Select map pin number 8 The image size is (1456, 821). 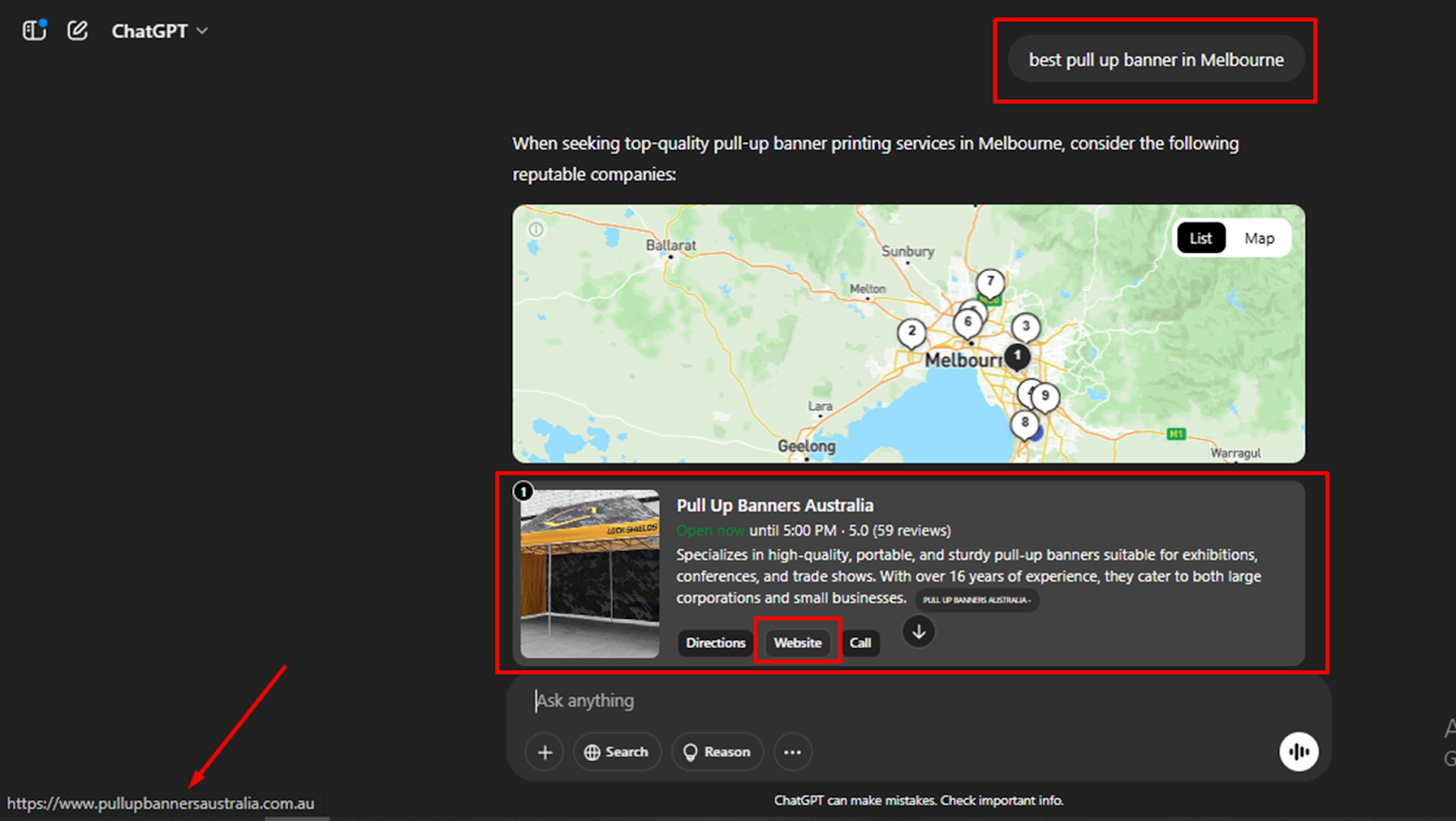pyautogui.click(x=1025, y=423)
